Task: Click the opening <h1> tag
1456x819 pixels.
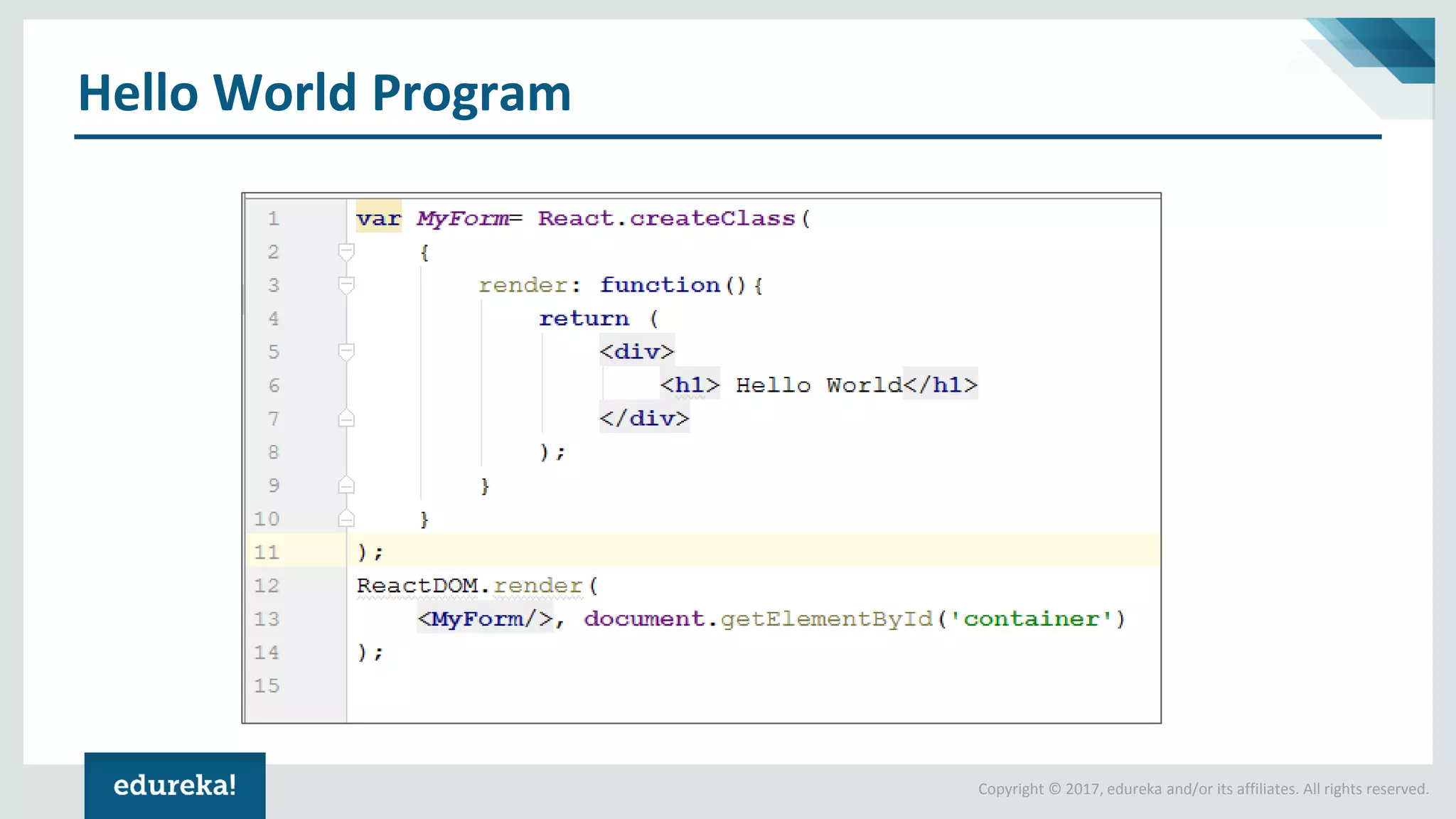Action: point(690,385)
